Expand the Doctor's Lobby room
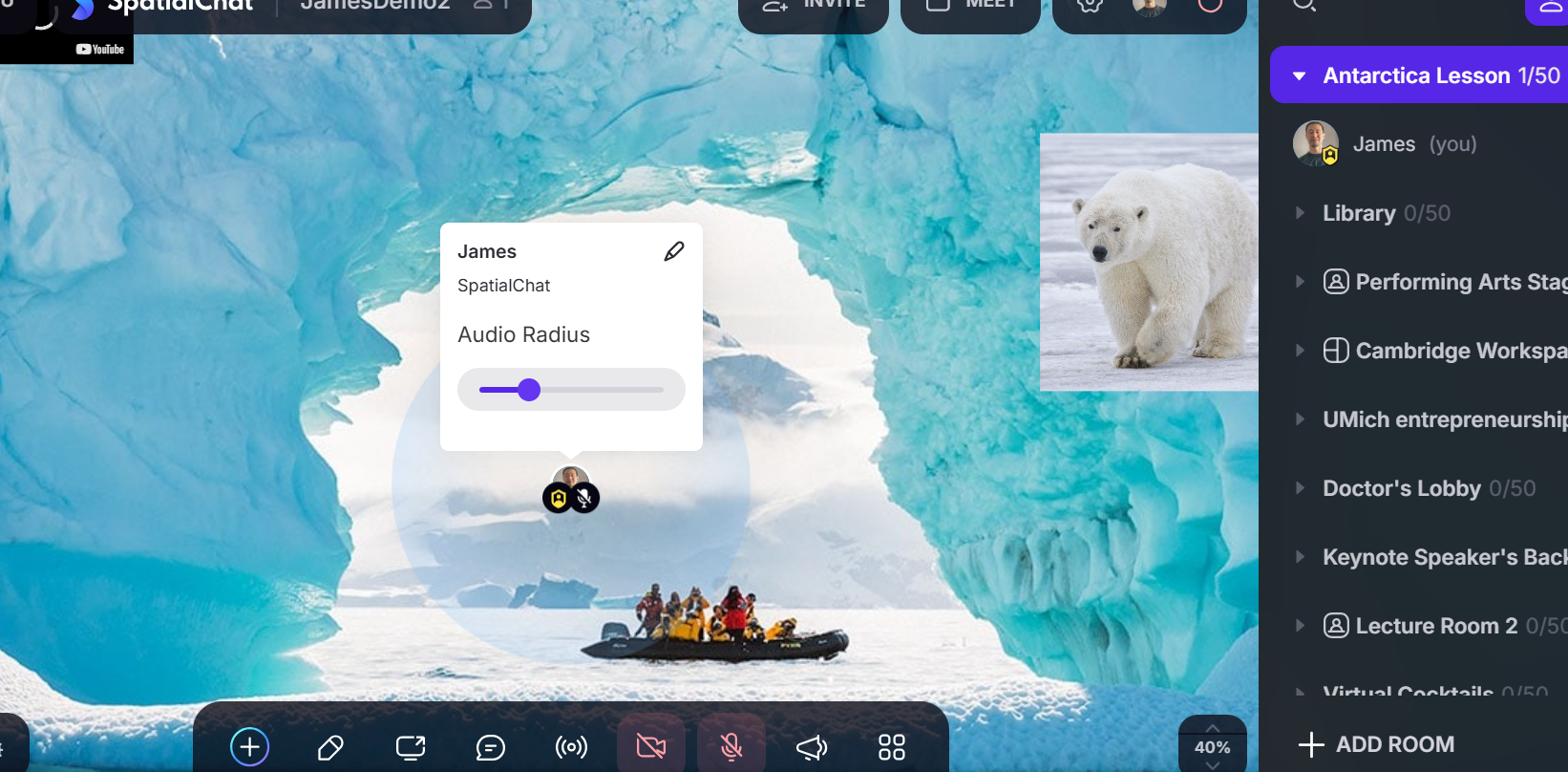 (x=1401, y=488)
